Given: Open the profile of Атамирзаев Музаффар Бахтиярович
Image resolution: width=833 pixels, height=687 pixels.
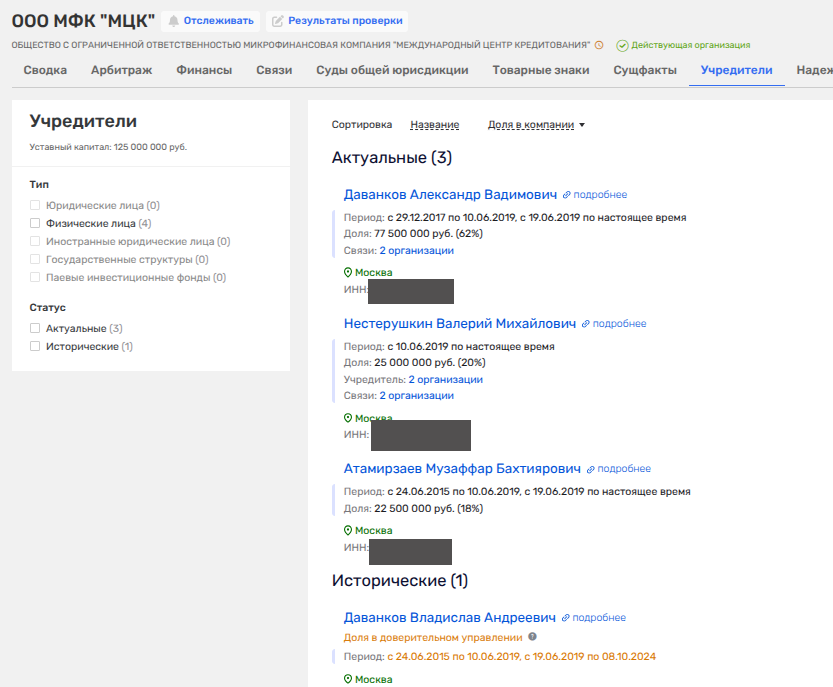Looking at the screenshot, I should (462, 469).
